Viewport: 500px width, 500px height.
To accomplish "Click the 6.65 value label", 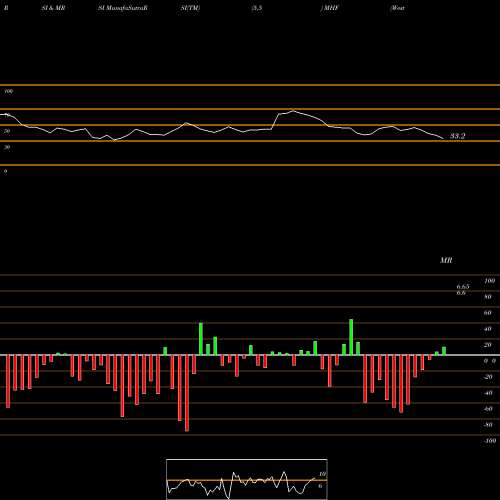I will [463, 287].
